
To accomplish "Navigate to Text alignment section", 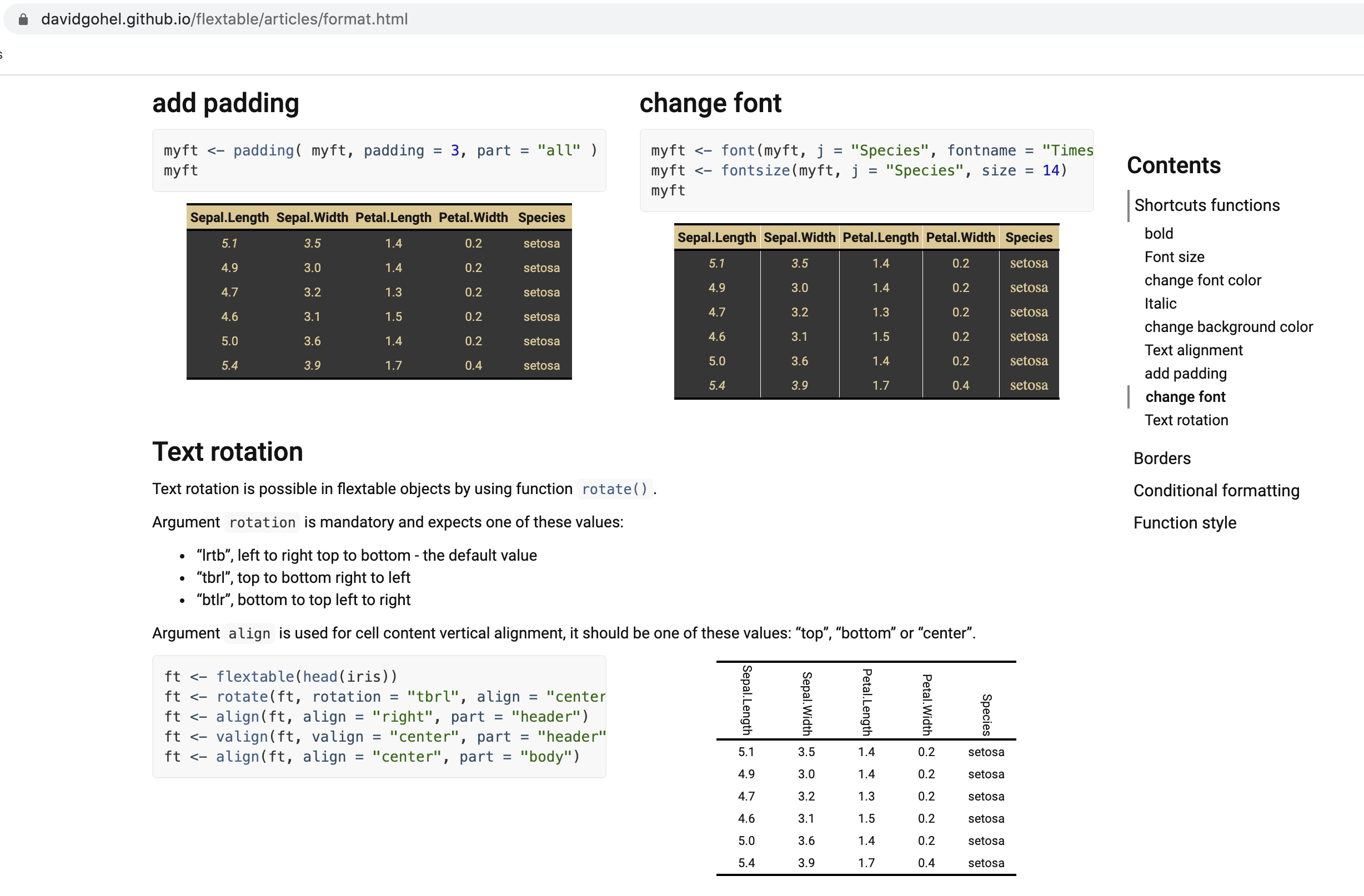I will (x=1193, y=350).
